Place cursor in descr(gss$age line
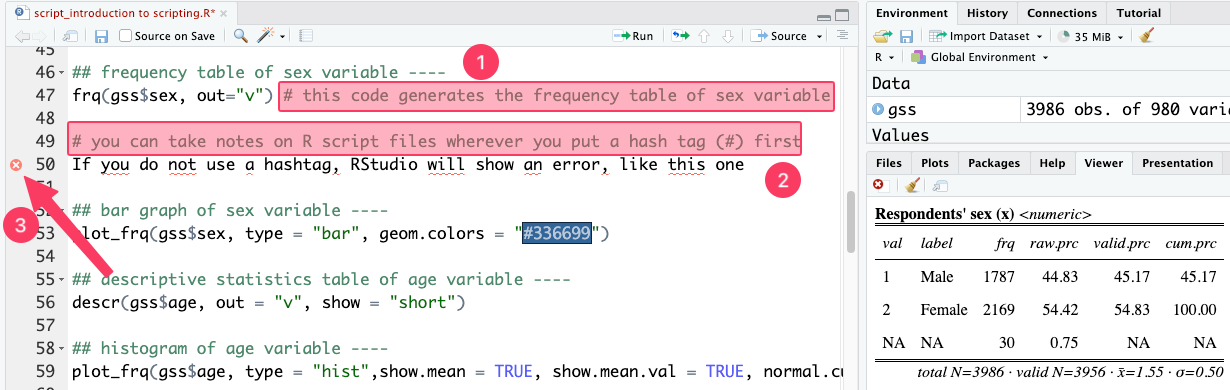Screen dimensions: 1230x390 [x=269, y=302]
